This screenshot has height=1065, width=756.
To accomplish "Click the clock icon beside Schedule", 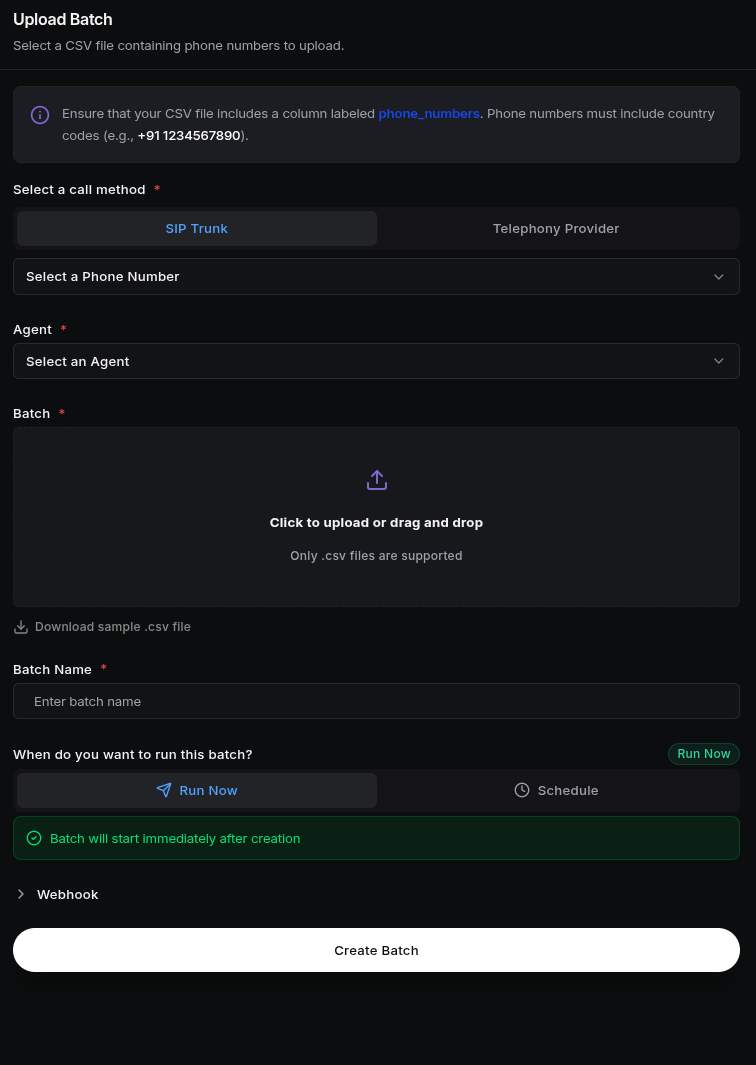I will pyautogui.click(x=522, y=790).
